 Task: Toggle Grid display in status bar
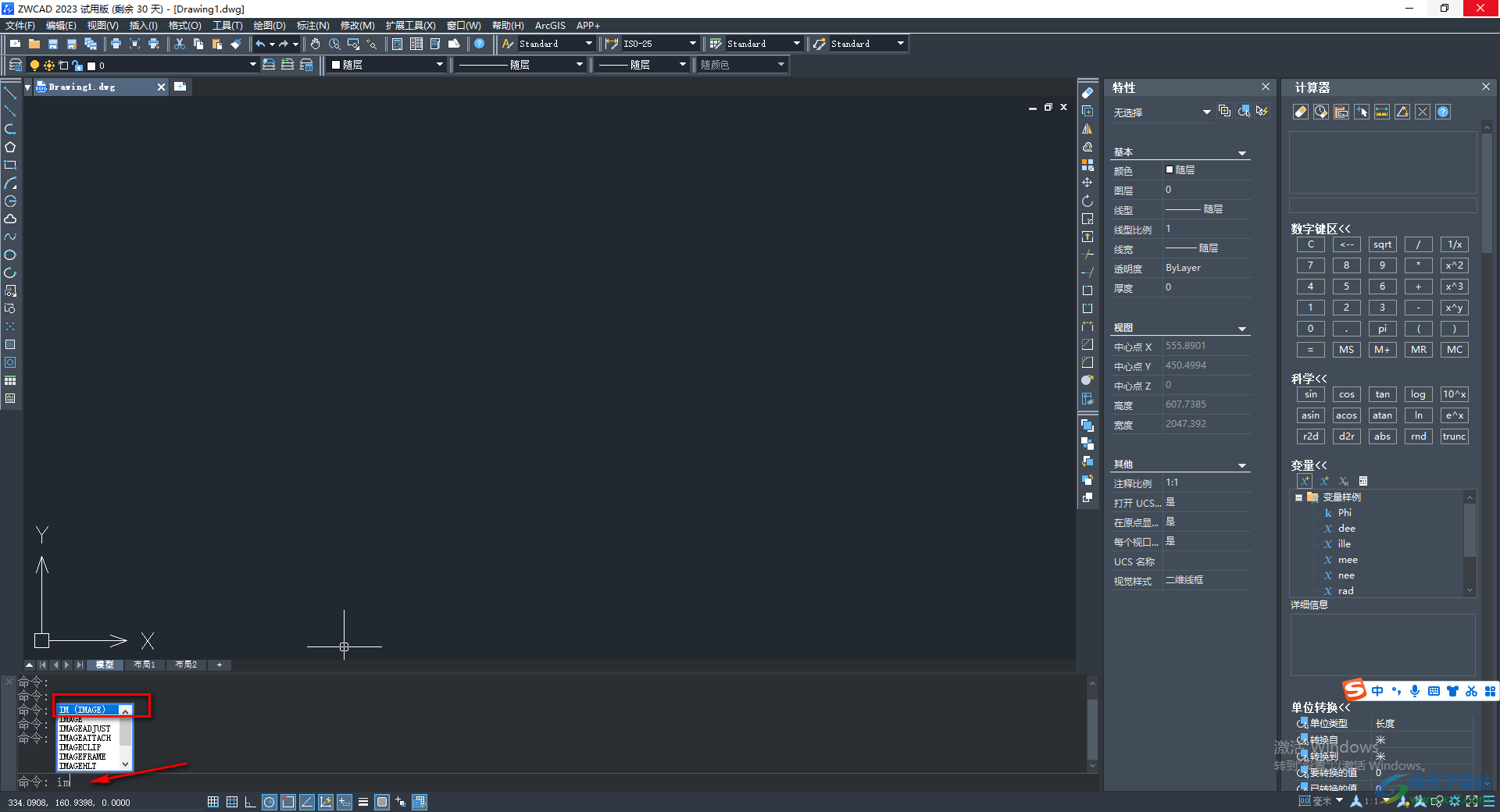tap(232, 802)
